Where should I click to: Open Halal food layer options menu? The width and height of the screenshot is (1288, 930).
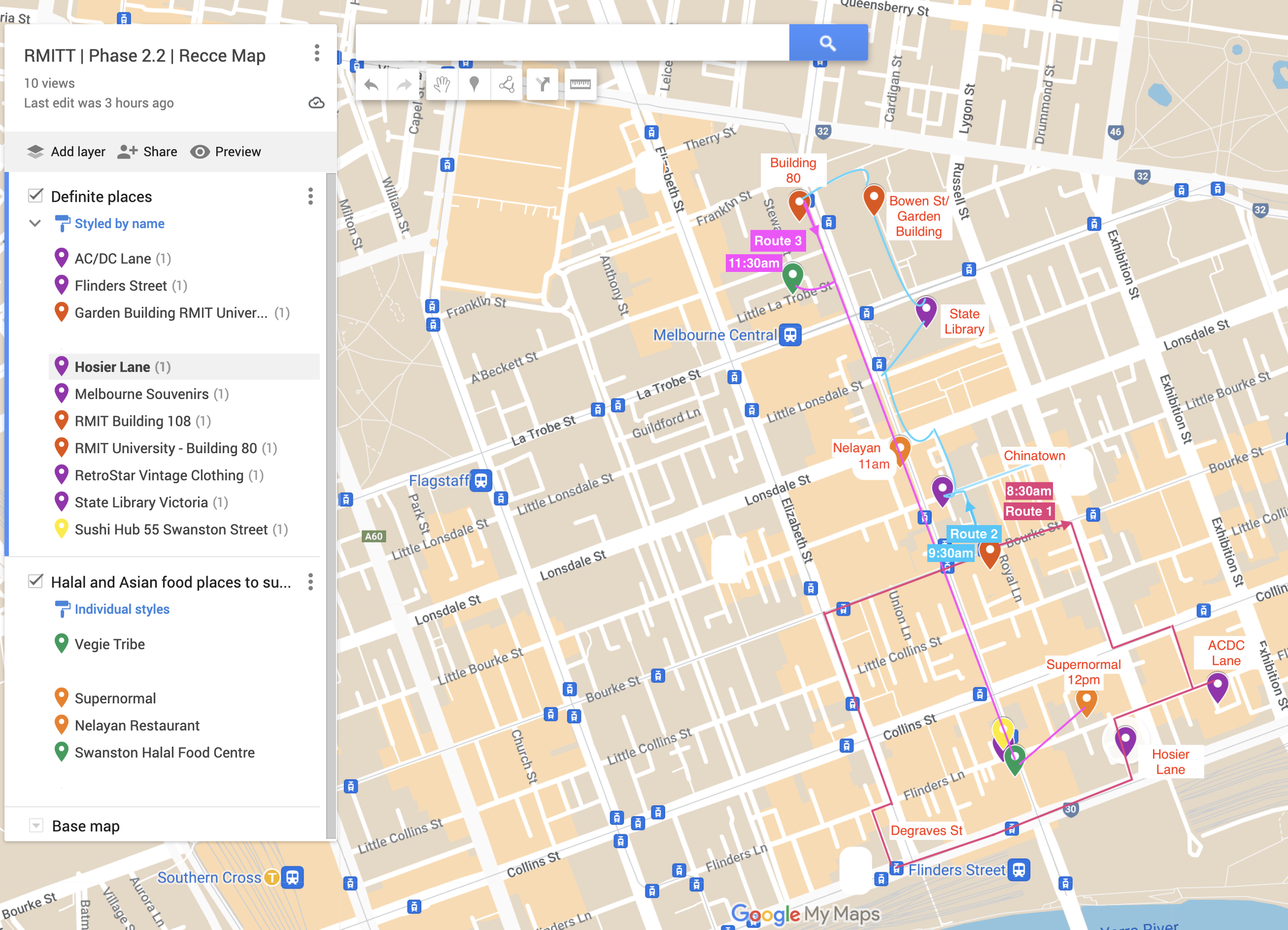(310, 581)
